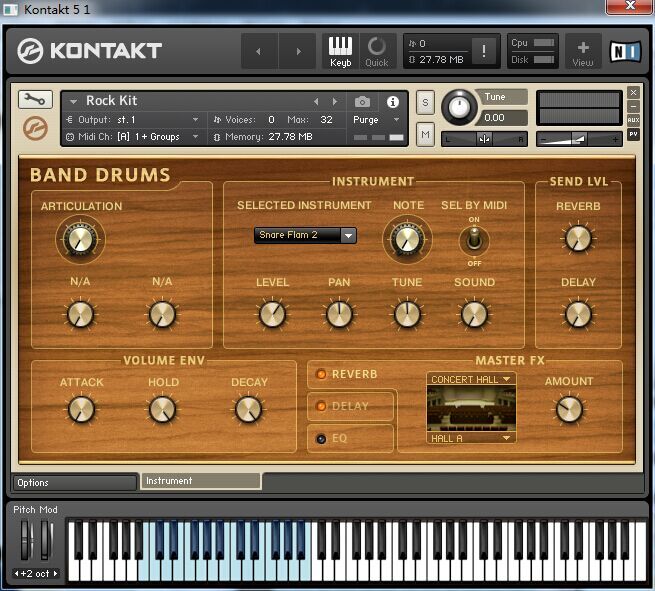Load next Rock Kit preset arrow
The width and height of the screenshot is (655, 591).
[x=335, y=101]
